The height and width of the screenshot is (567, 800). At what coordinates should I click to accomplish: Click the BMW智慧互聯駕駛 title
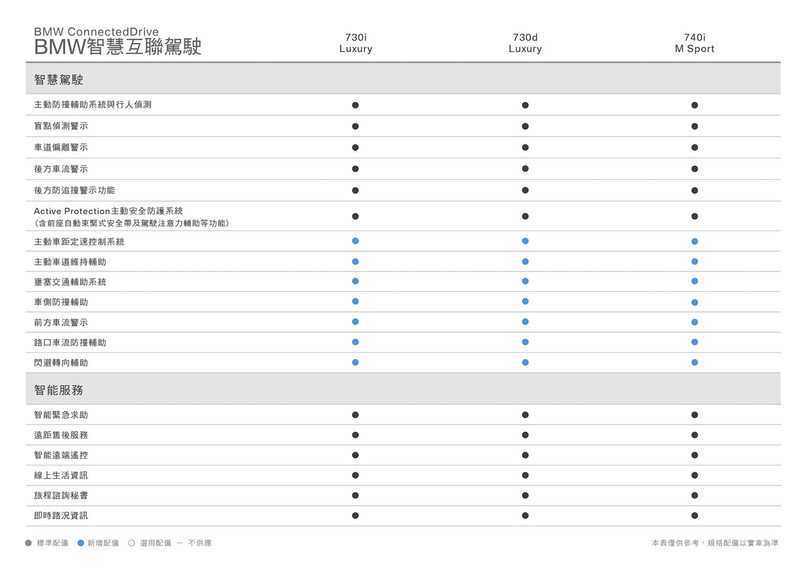117,47
